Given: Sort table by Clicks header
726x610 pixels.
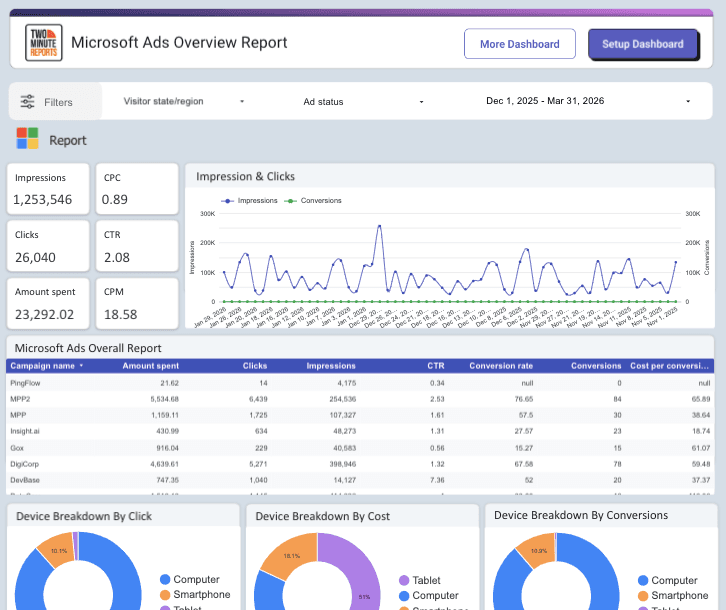Looking at the screenshot, I should (x=255, y=366).
